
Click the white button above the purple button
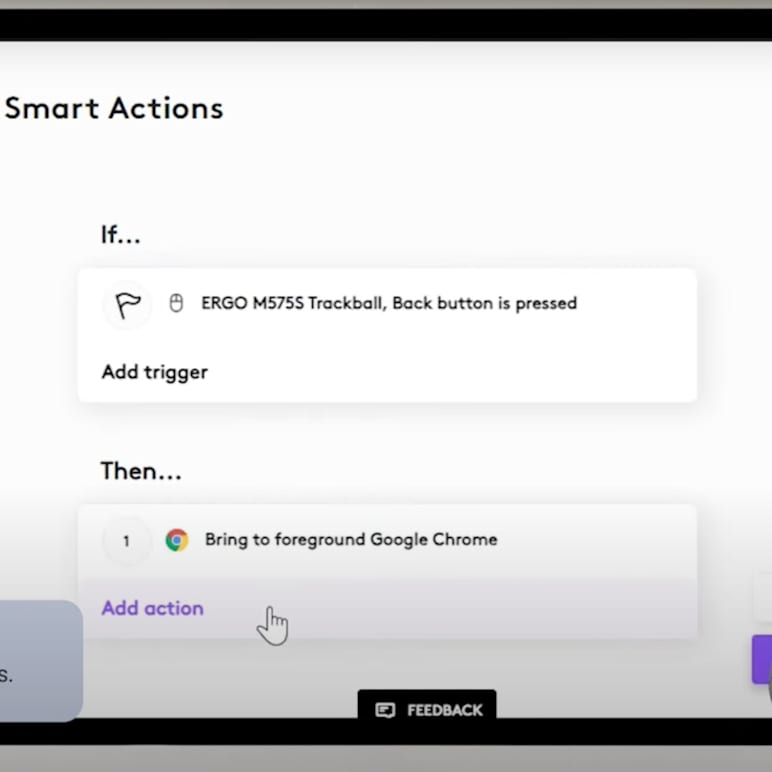click(762, 598)
